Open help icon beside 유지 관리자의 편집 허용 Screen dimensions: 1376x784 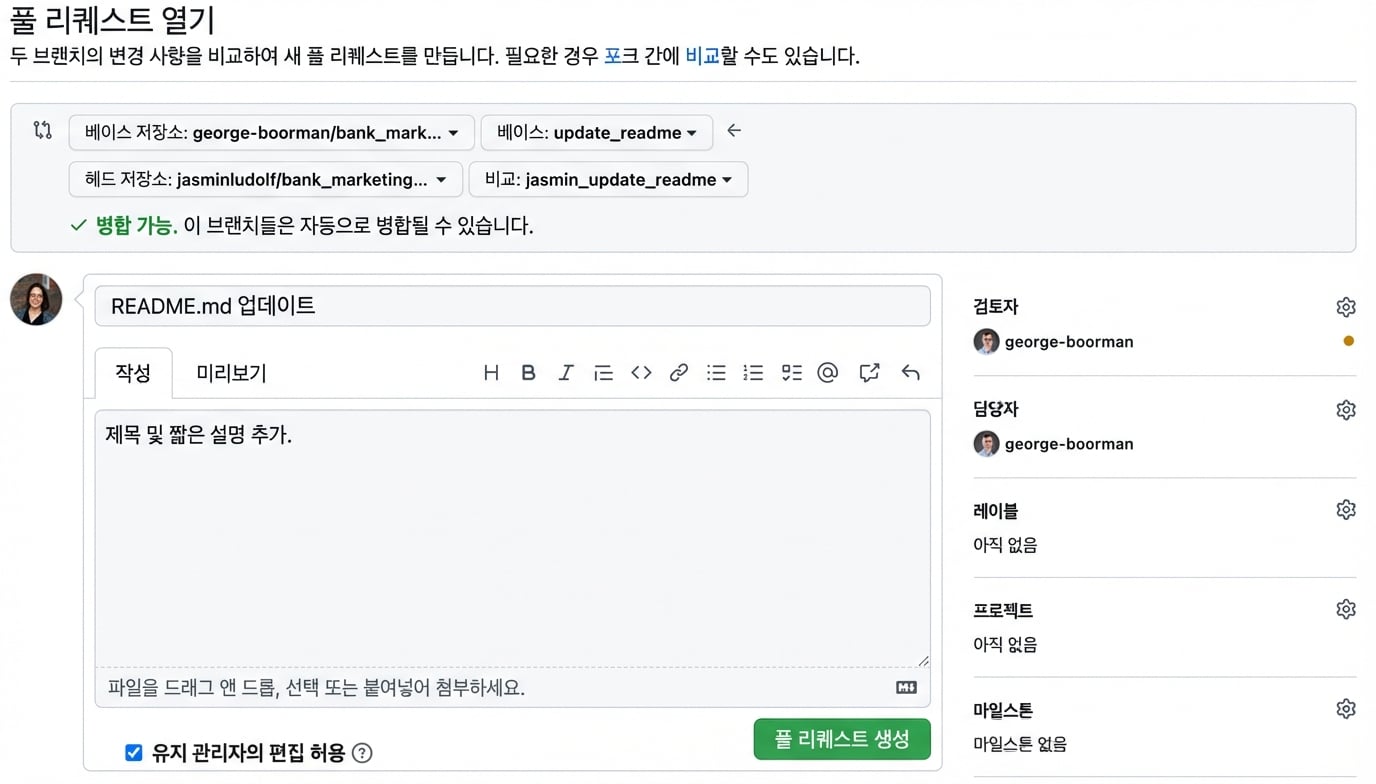[x=363, y=753]
